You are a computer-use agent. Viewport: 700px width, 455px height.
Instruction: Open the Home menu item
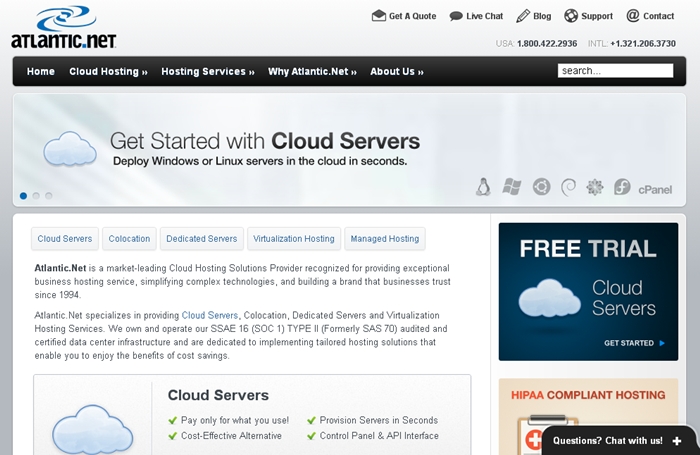tap(41, 71)
